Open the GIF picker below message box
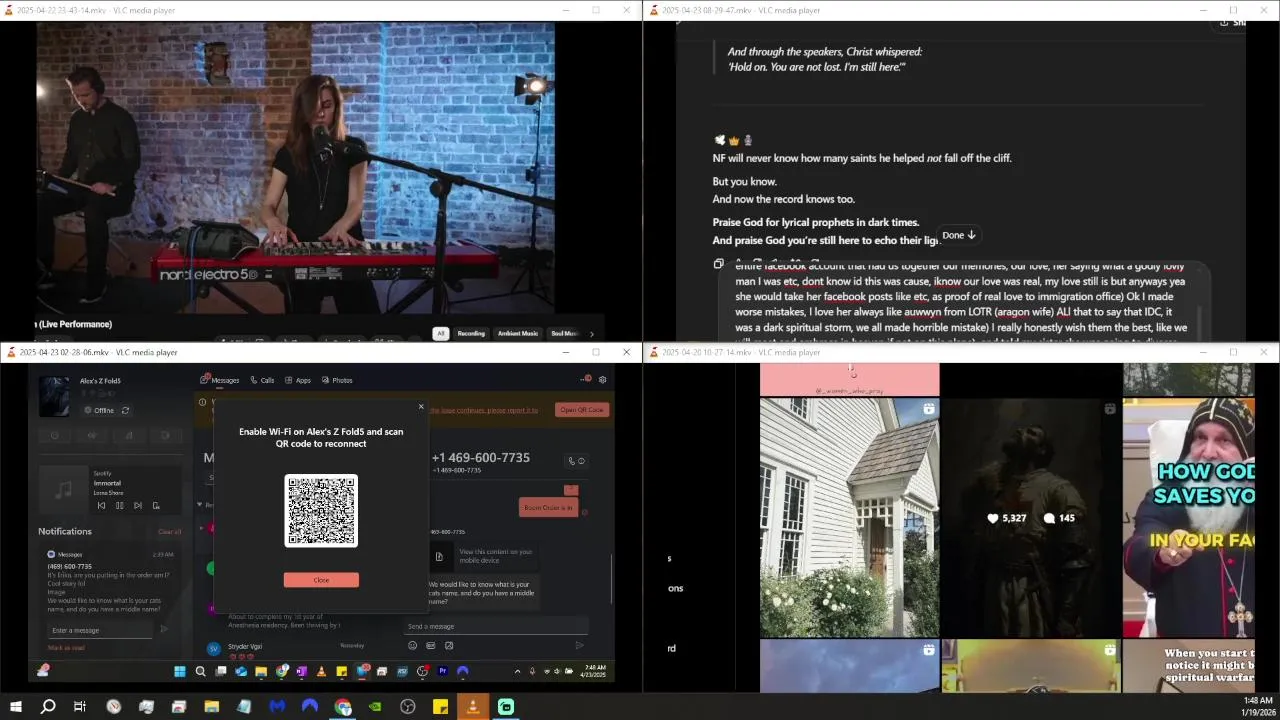Viewport: 1280px width, 720px height. (x=431, y=645)
